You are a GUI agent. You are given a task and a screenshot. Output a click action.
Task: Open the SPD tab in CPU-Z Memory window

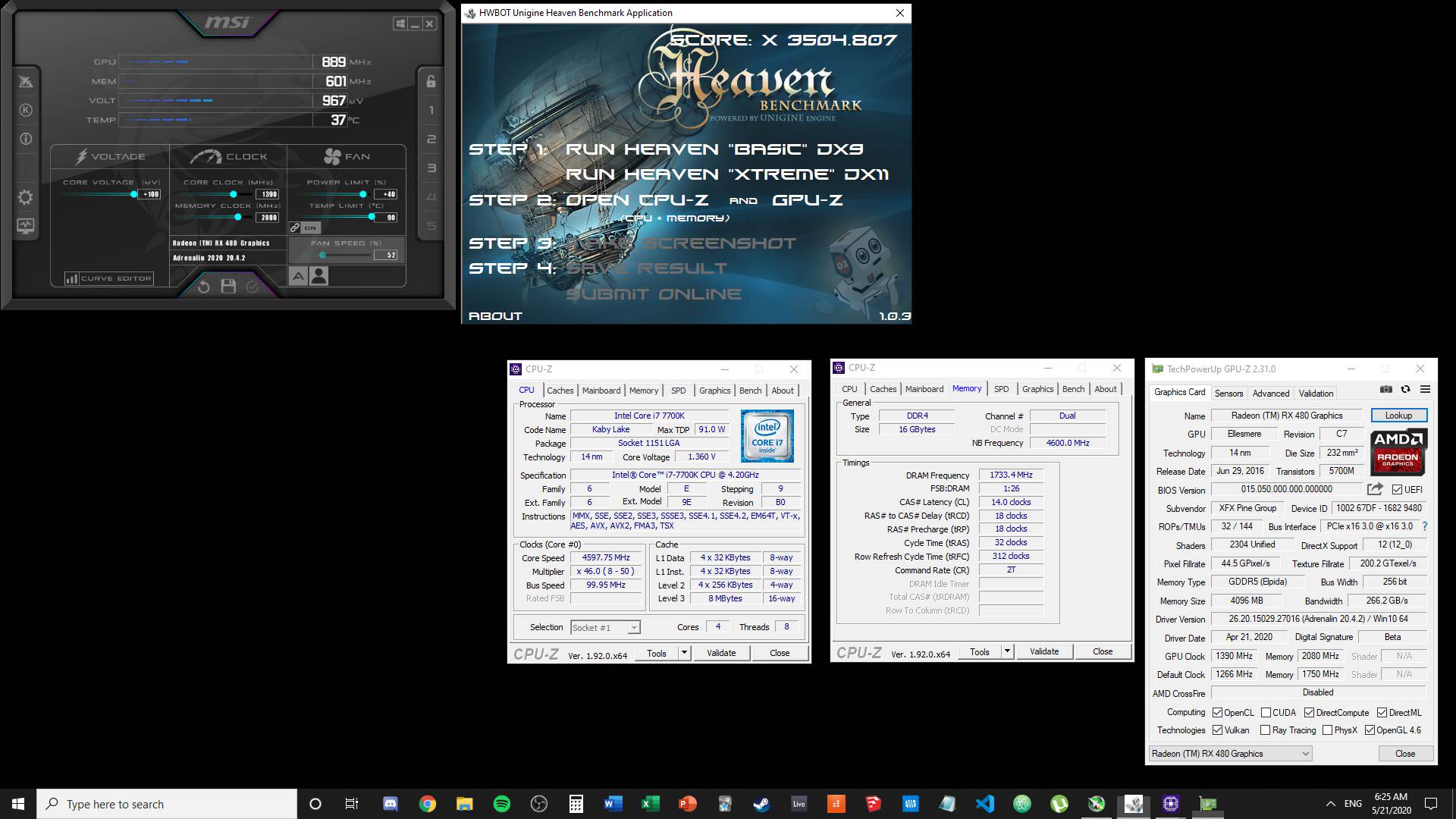[x=1001, y=389]
